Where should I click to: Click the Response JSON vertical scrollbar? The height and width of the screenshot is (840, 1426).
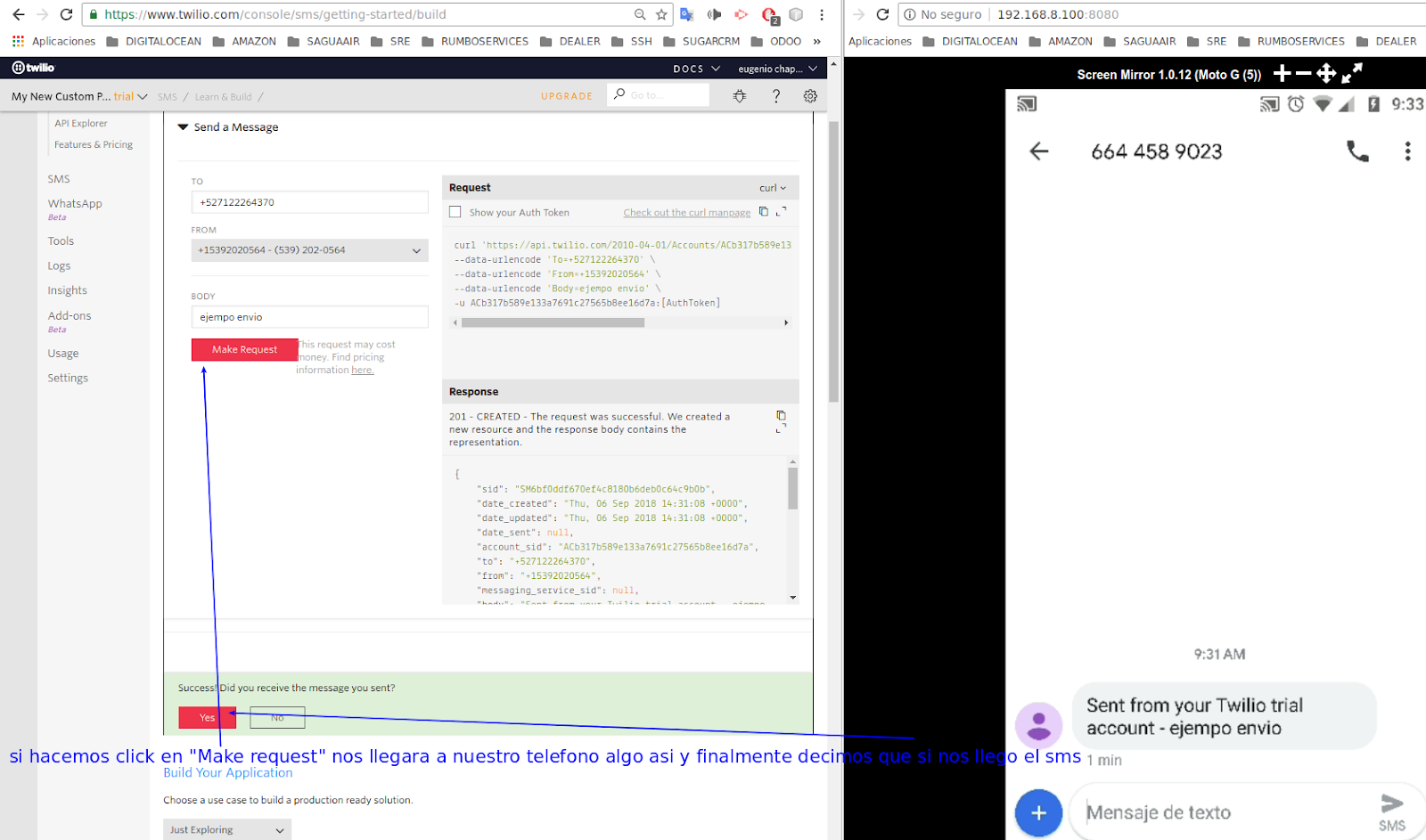point(792,487)
